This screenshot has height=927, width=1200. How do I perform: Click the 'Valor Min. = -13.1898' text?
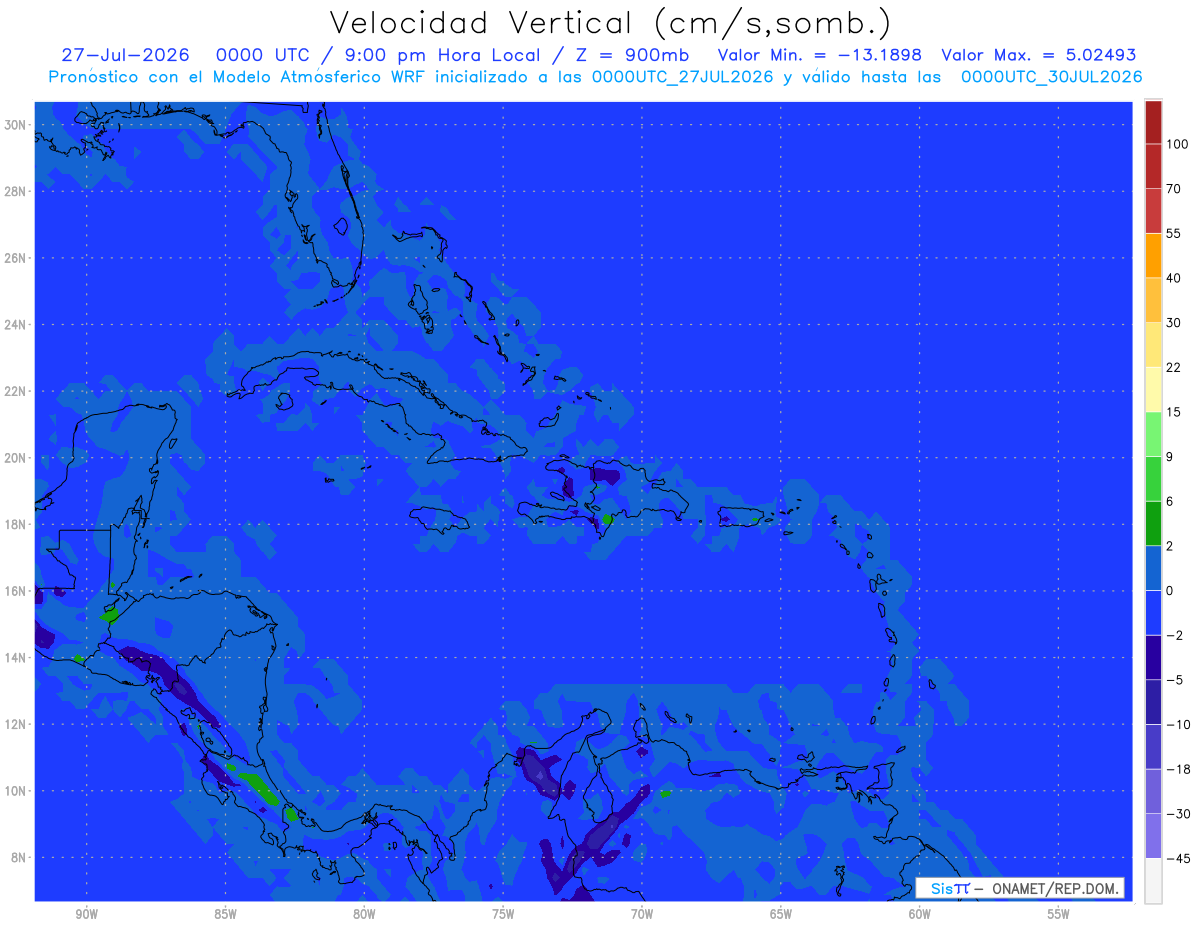click(x=820, y=55)
